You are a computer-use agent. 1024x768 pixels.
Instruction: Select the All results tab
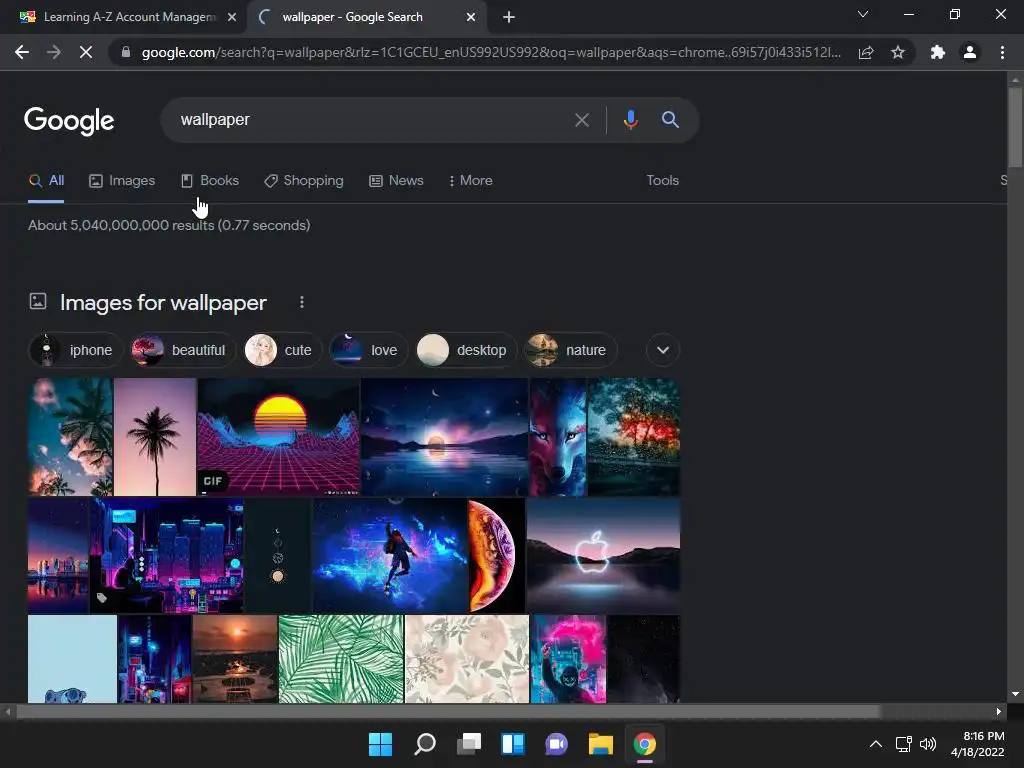tap(46, 180)
